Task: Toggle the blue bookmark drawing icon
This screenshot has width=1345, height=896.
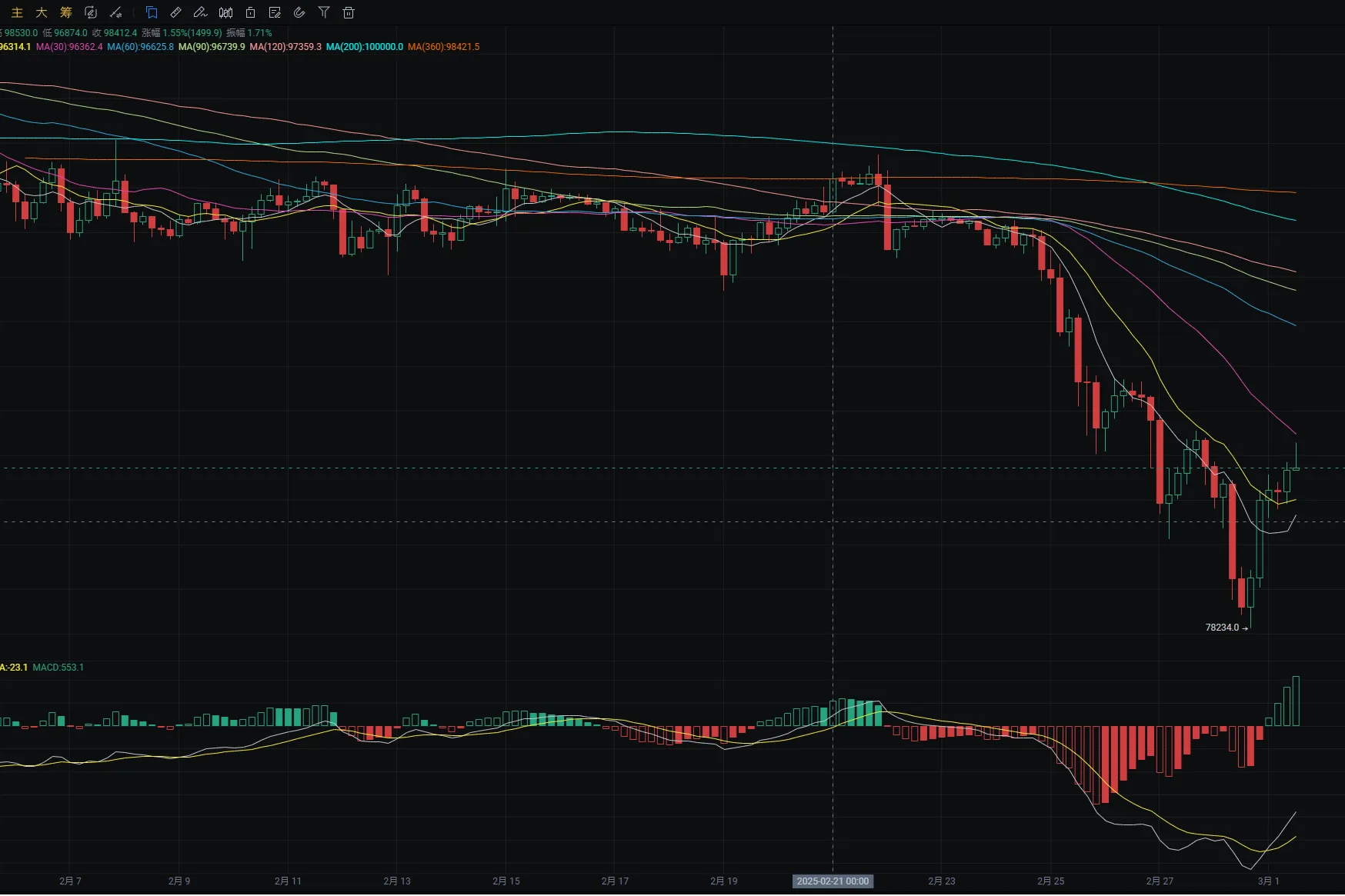Action: click(152, 12)
